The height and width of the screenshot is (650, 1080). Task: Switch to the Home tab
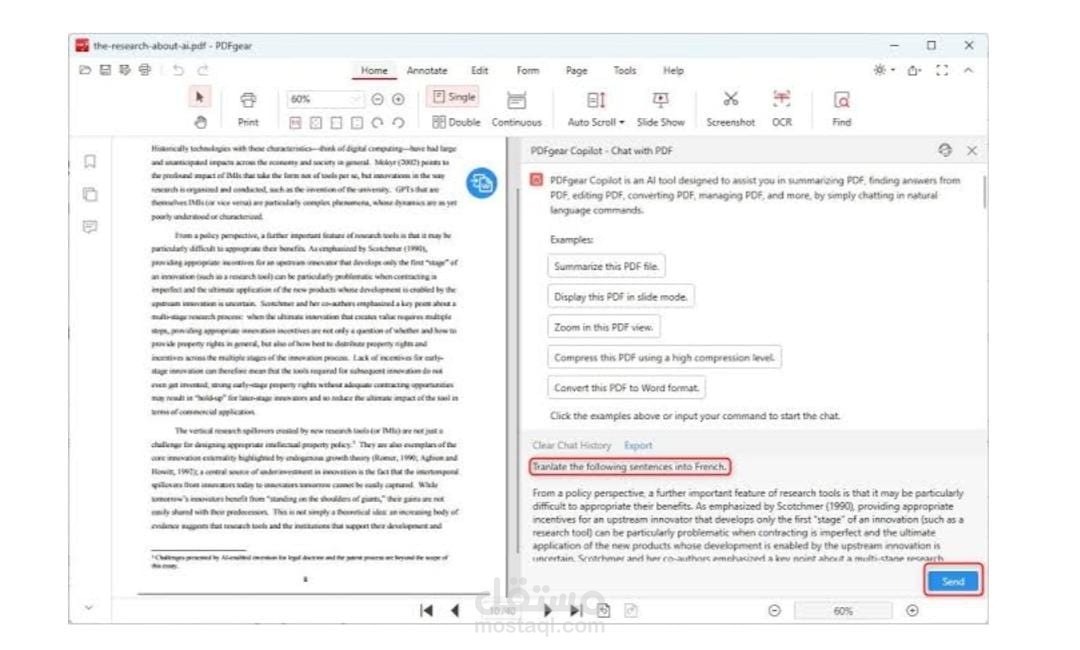pos(374,70)
